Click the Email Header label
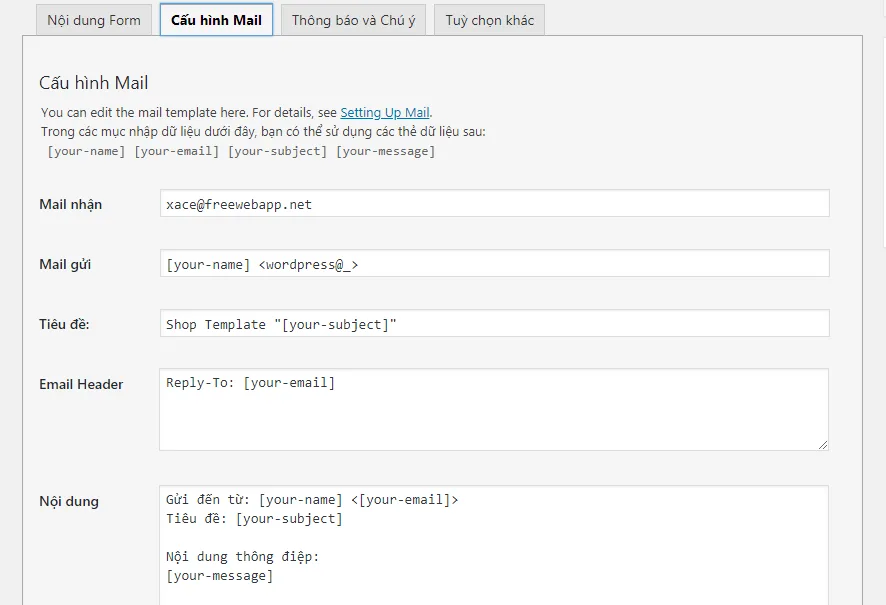886x605 pixels. click(81, 384)
